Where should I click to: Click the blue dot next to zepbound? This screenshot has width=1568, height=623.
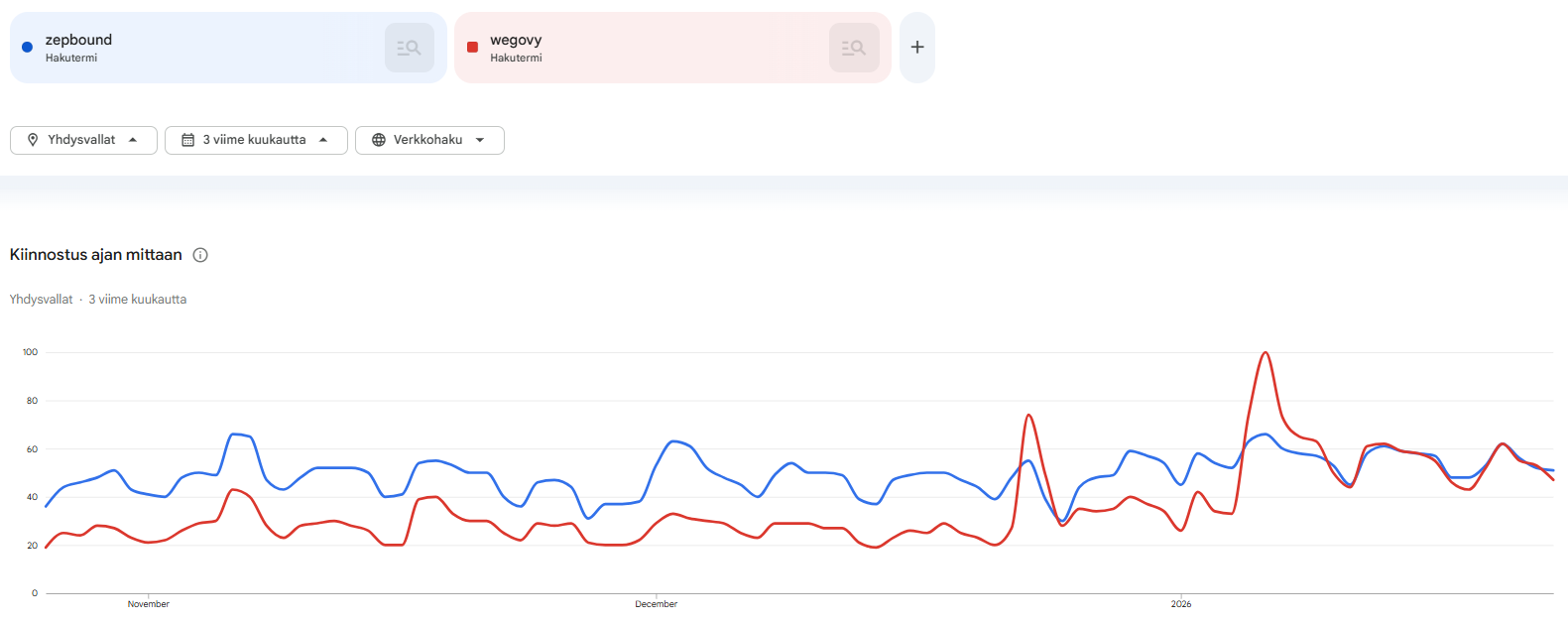point(27,47)
